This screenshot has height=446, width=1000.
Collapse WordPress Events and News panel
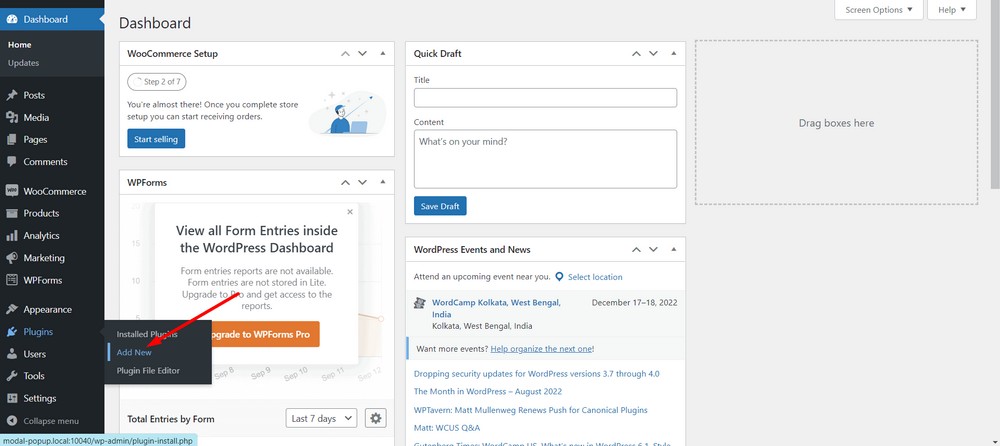673,249
